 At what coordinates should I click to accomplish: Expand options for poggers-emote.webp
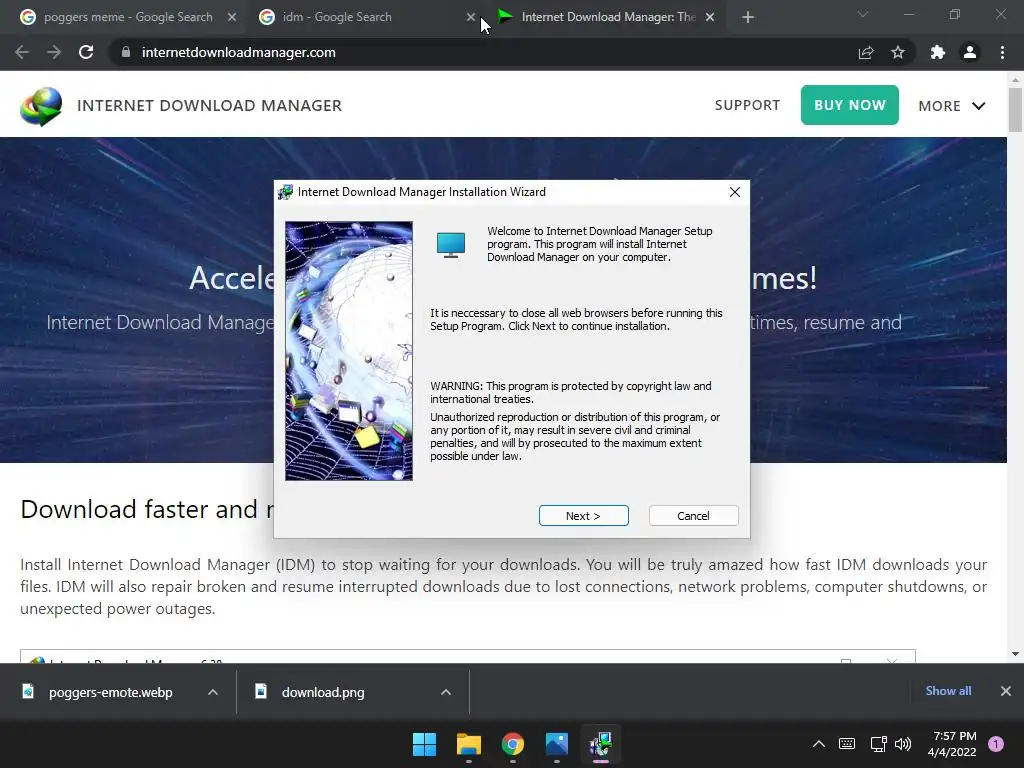(x=213, y=692)
